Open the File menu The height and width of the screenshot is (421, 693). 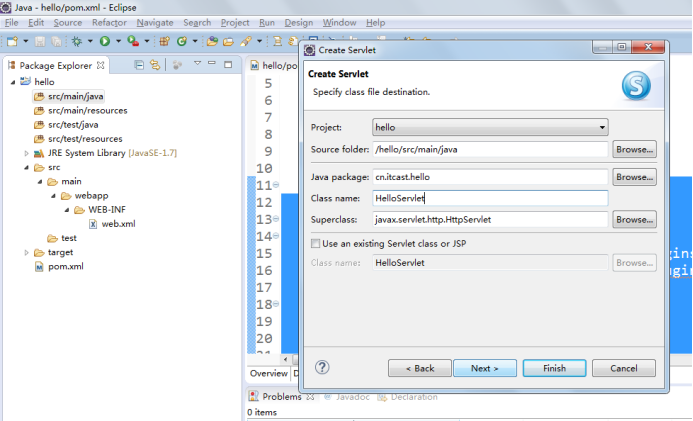click(11, 23)
